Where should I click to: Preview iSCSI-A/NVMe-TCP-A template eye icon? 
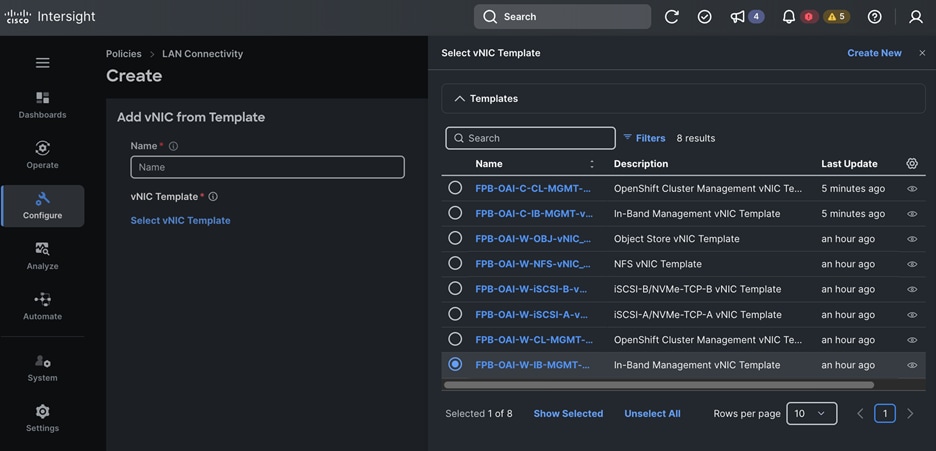pyautogui.click(x=912, y=314)
